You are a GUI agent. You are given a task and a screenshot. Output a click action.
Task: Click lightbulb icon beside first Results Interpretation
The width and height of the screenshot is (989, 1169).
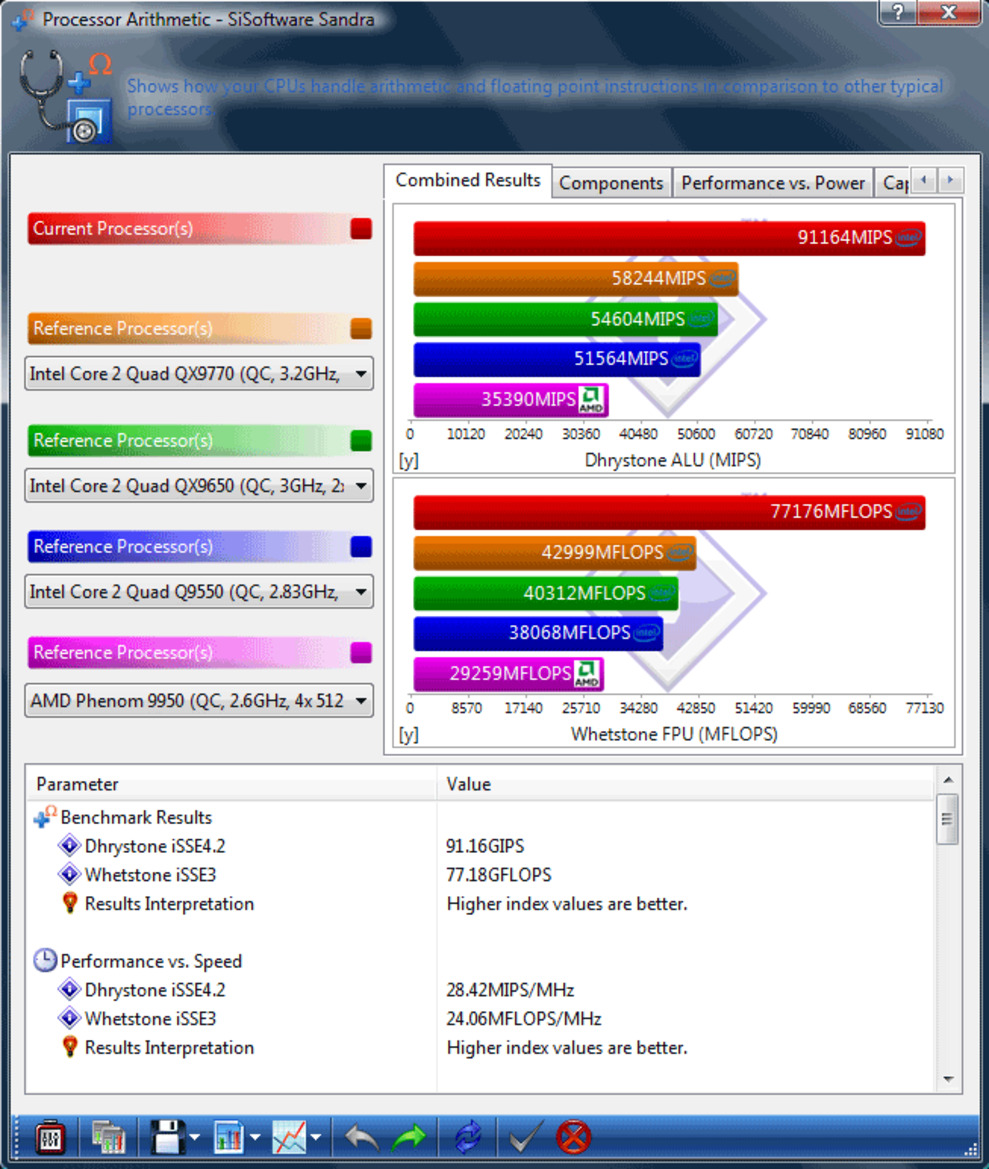(70, 903)
